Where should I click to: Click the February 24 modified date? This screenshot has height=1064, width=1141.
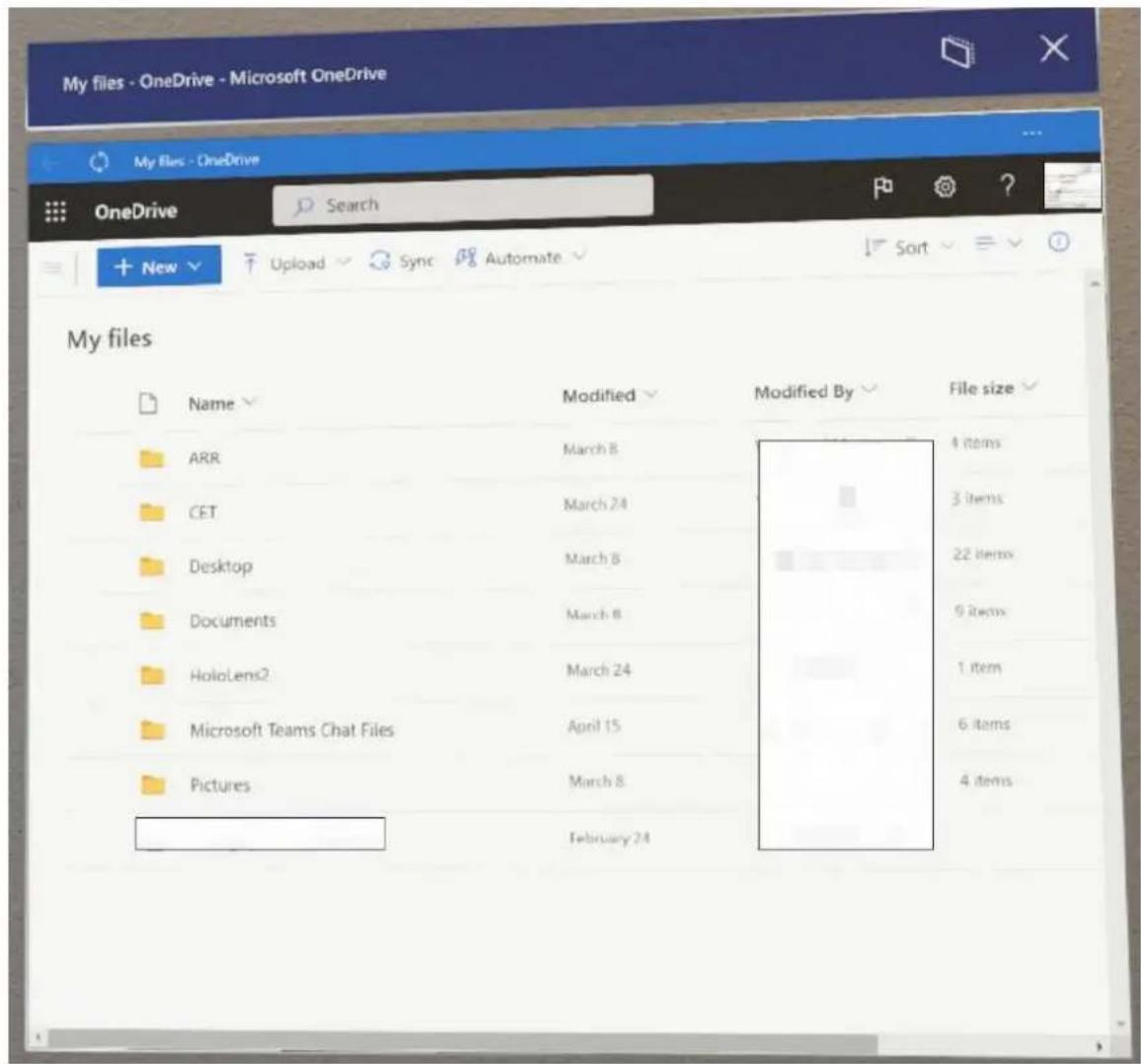609,838
